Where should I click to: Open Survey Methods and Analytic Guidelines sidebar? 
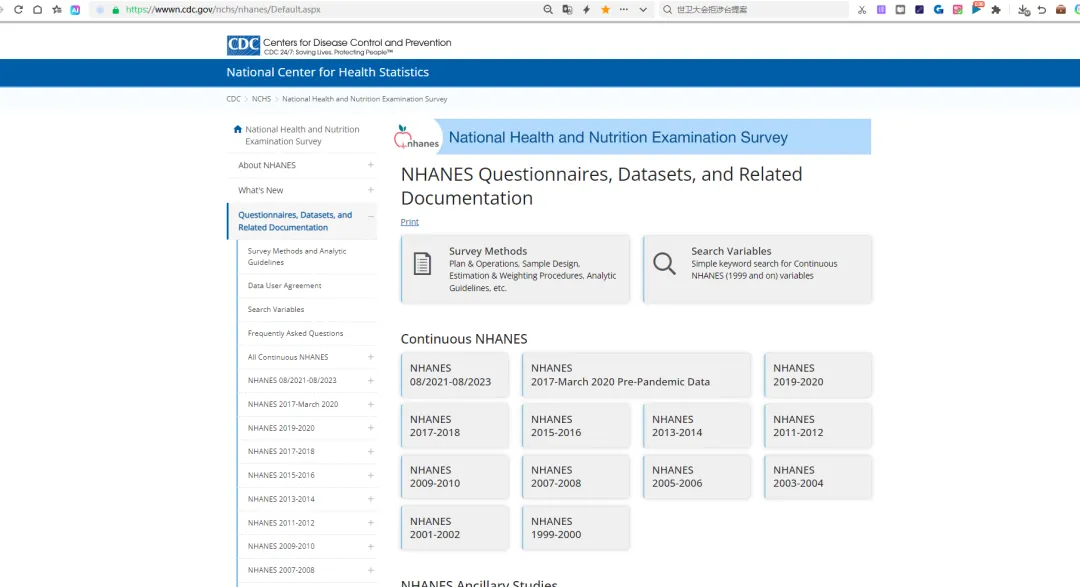click(297, 256)
